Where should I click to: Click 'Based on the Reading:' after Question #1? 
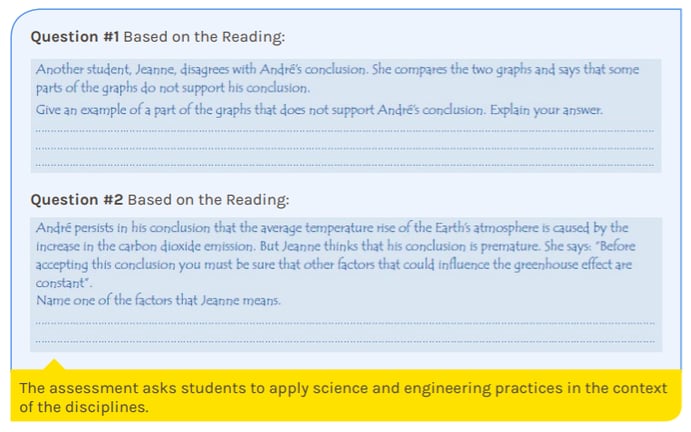click(204, 37)
